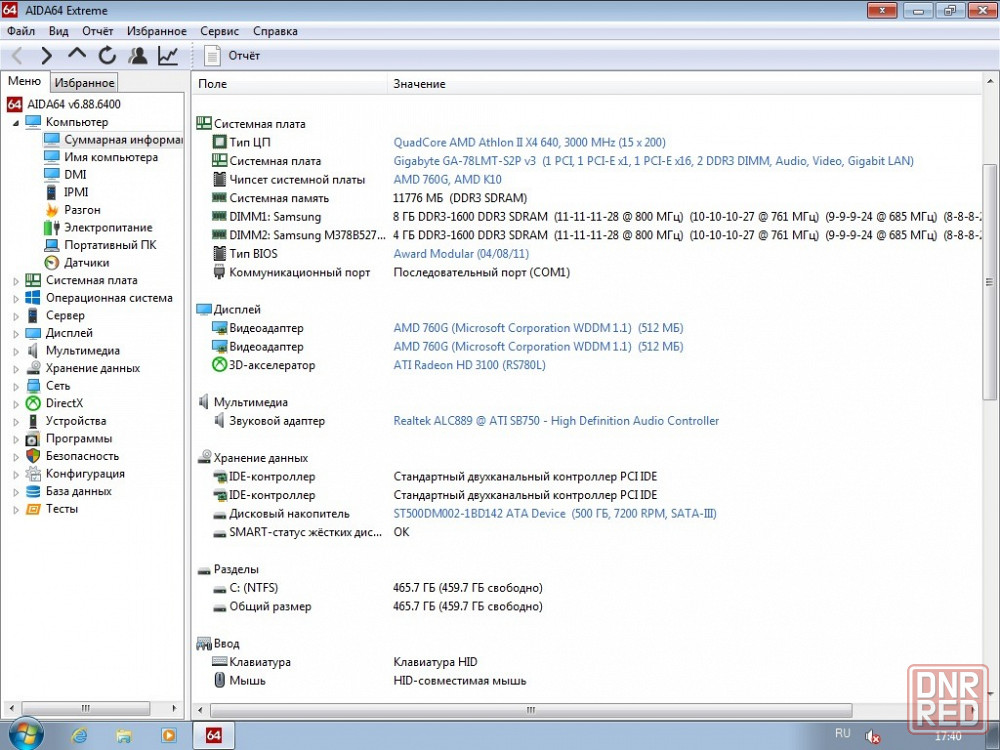Refresh the page using the circular arrow icon
The width and height of the screenshot is (1000, 750).
pos(107,55)
